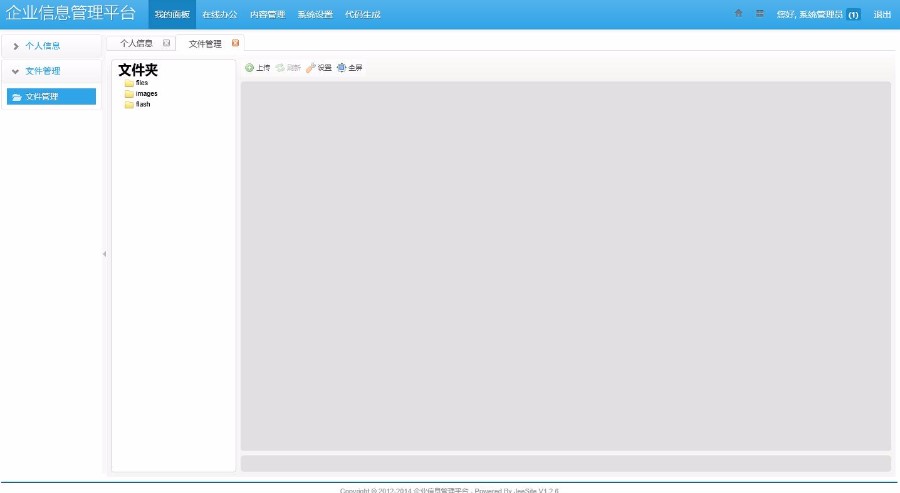Click the 文件夹 heading text
The width and height of the screenshot is (900, 493).
tap(138, 70)
